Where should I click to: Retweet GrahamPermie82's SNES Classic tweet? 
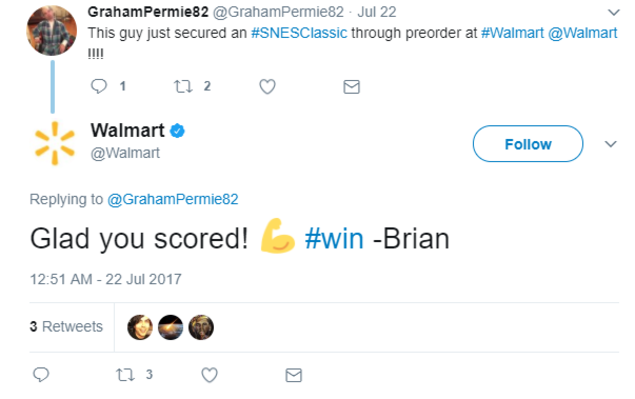[183, 86]
